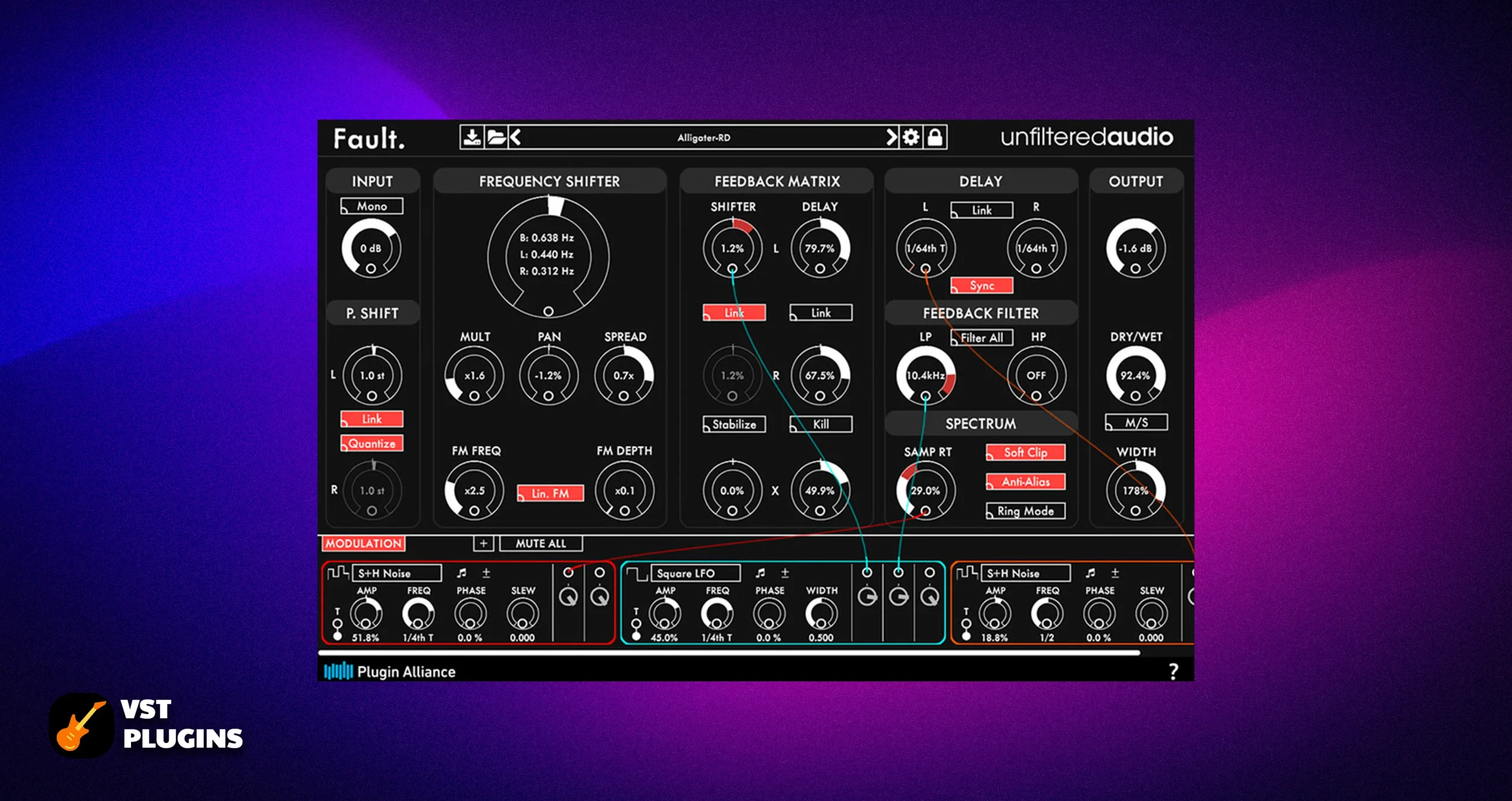Enable the Kill feedback switch
This screenshot has height=801, width=1512.
[x=821, y=424]
